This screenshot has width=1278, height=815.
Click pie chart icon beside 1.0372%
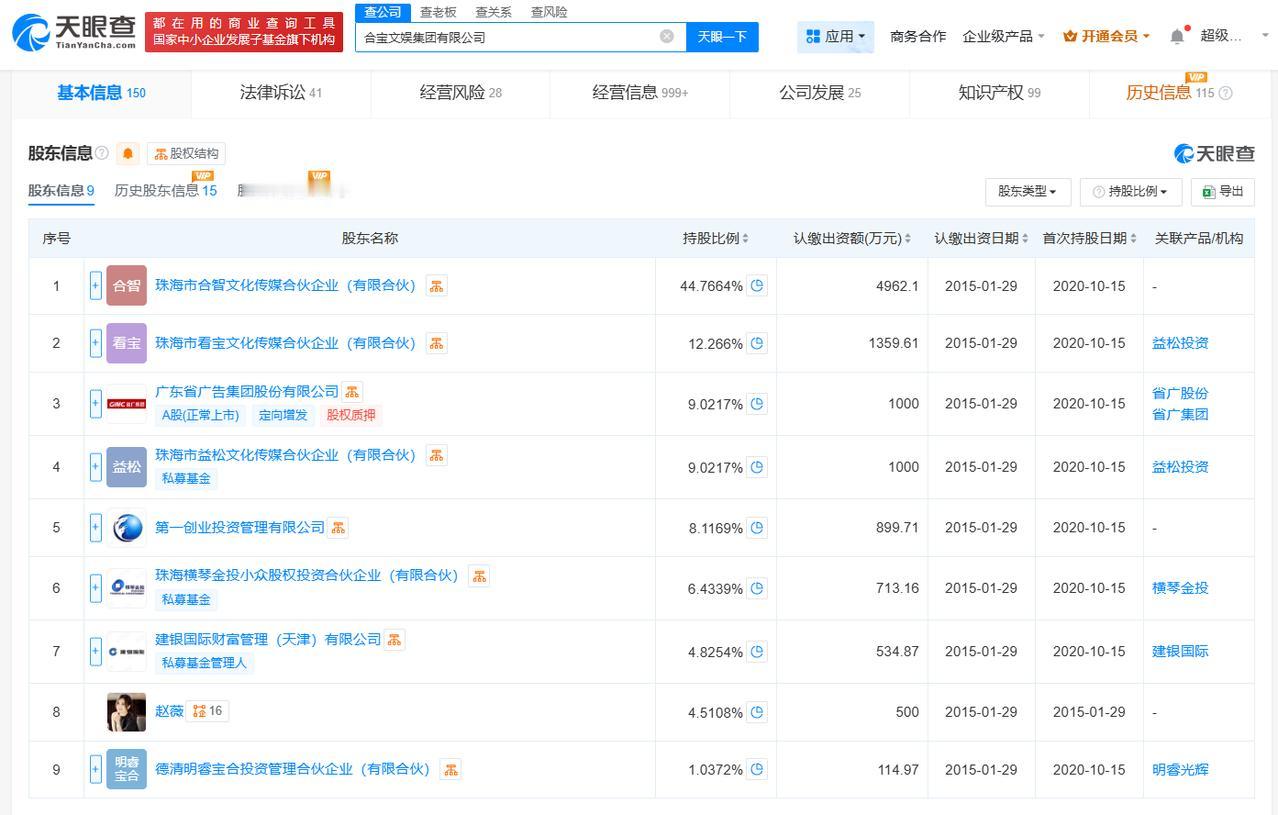pyautogui.click(x=757, y=769)
